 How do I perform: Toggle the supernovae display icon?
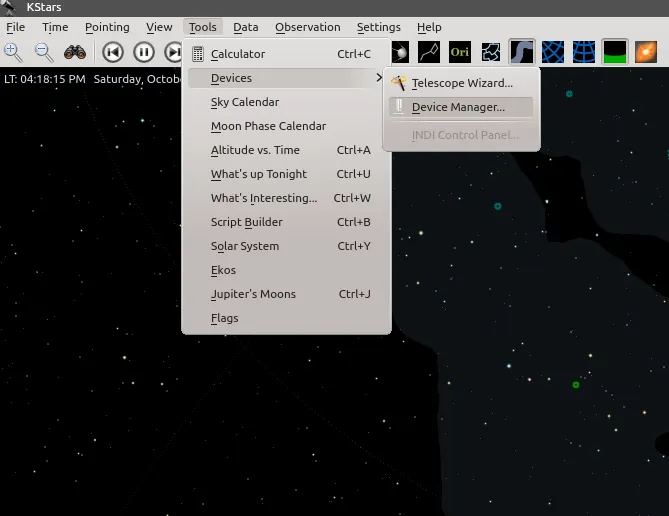pos(646,52)
